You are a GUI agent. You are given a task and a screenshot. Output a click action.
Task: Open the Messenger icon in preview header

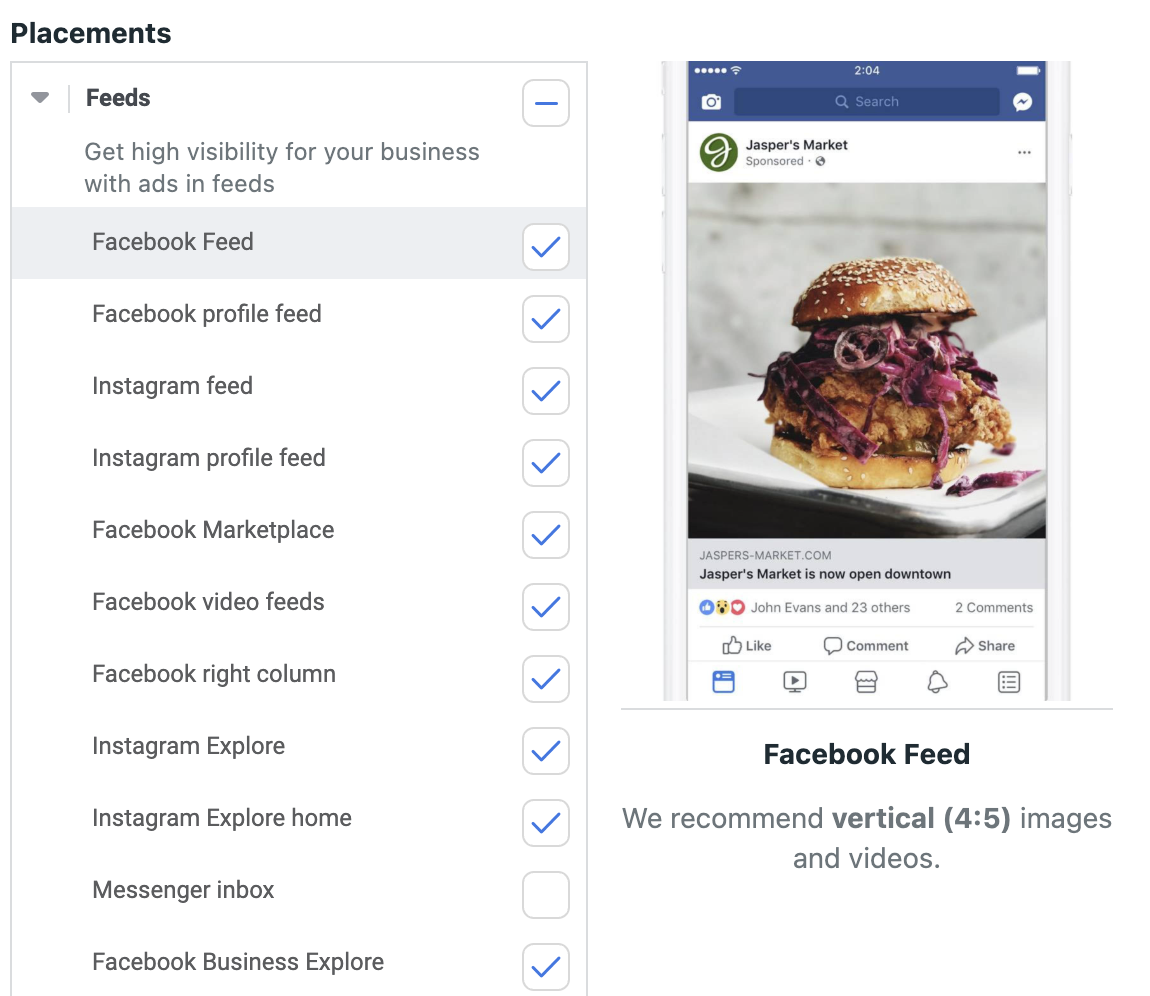point(1022,102)
